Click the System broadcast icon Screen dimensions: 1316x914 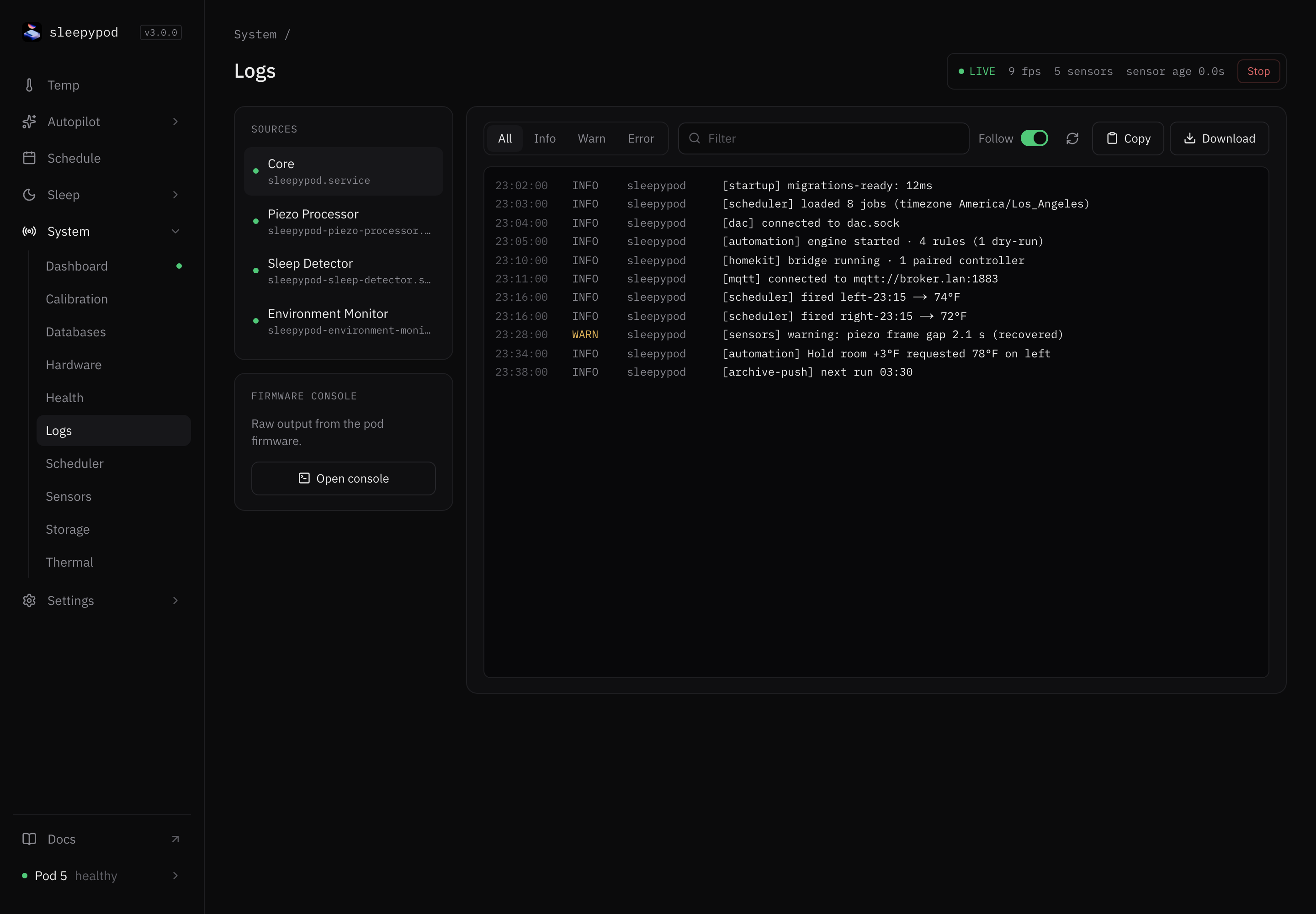click(29, 231)
